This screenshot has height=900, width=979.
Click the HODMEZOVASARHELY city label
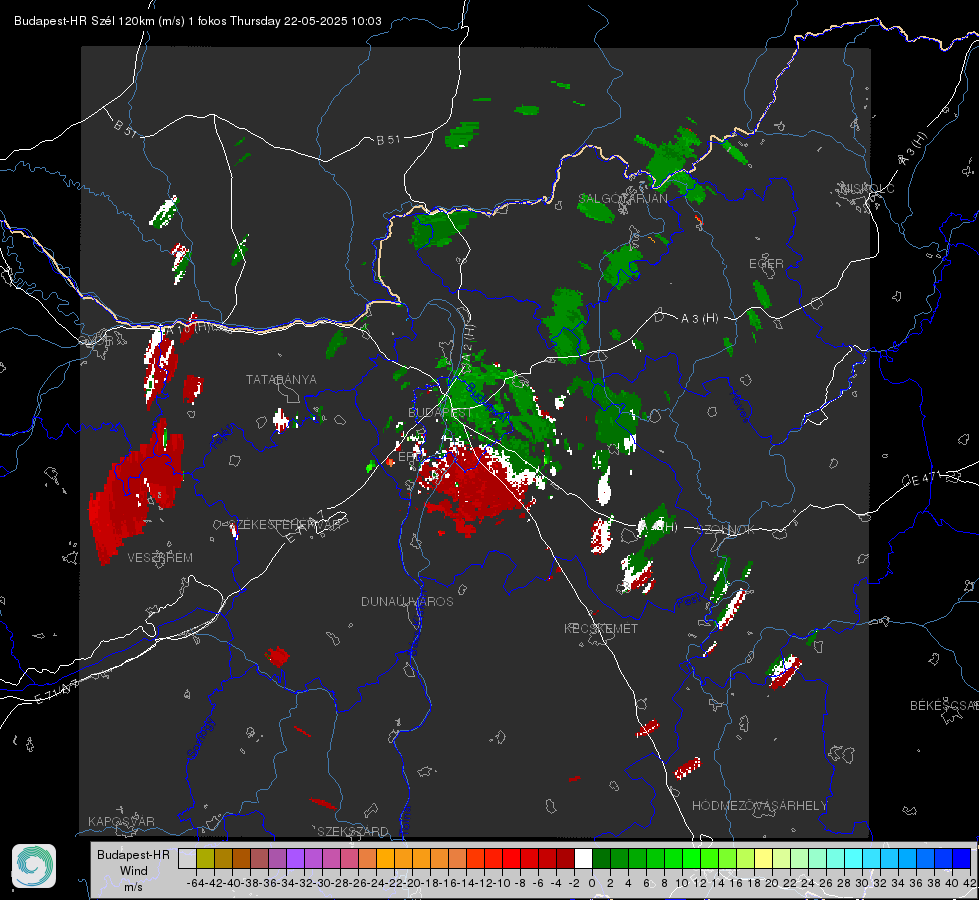pyautogui.click(x=759, y=806)
